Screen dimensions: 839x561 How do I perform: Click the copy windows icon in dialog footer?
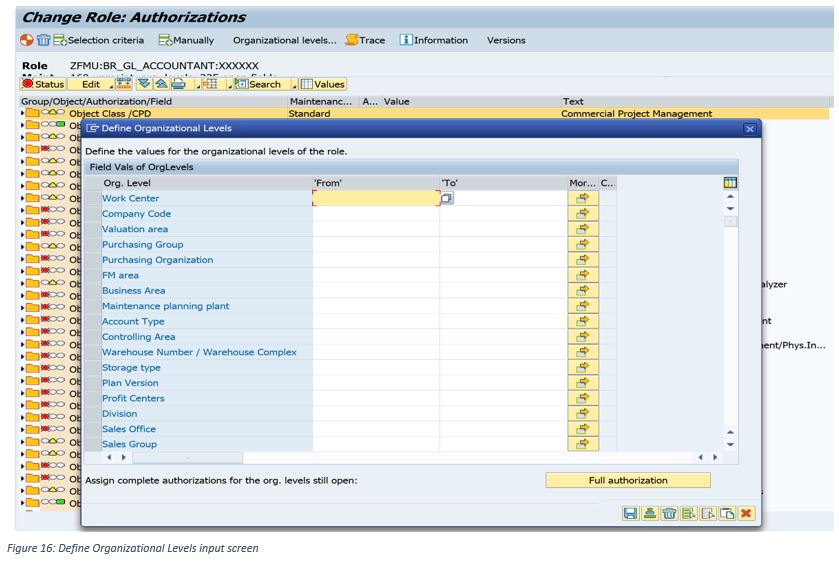click(727, 514)
